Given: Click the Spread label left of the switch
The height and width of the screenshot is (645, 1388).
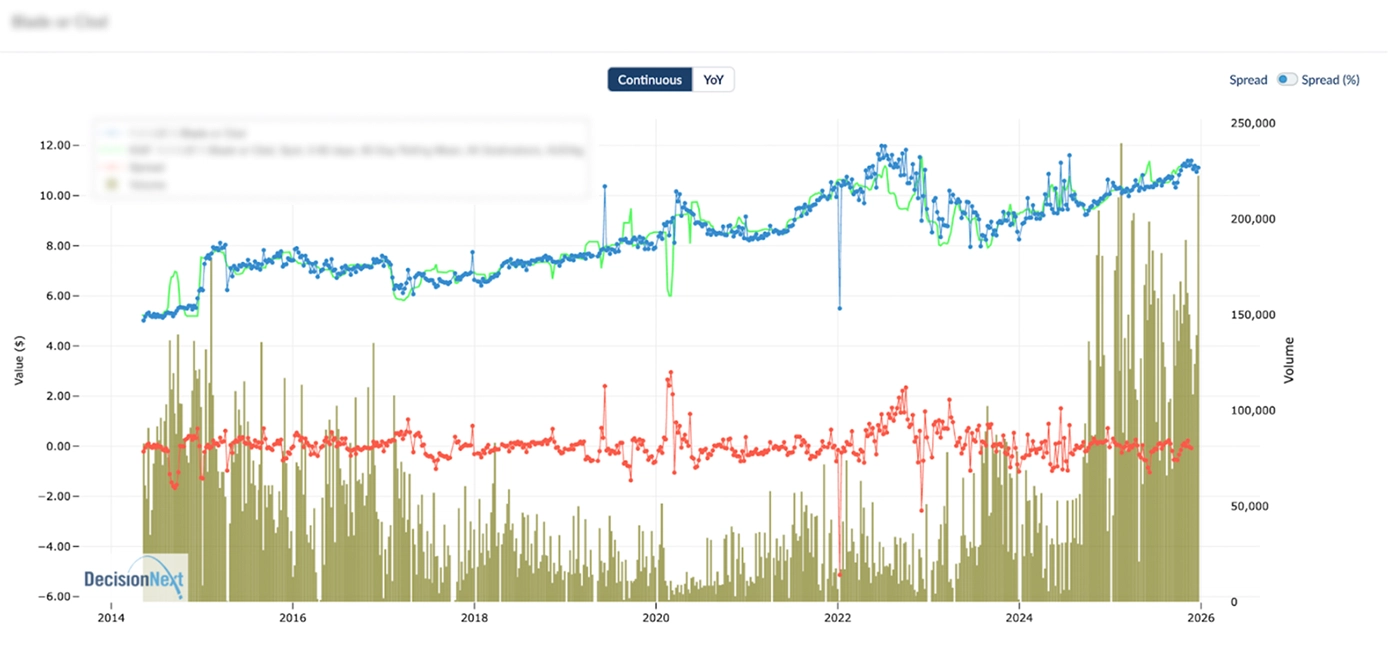Looking at the screenshot, I should [x=1248, y=80].
